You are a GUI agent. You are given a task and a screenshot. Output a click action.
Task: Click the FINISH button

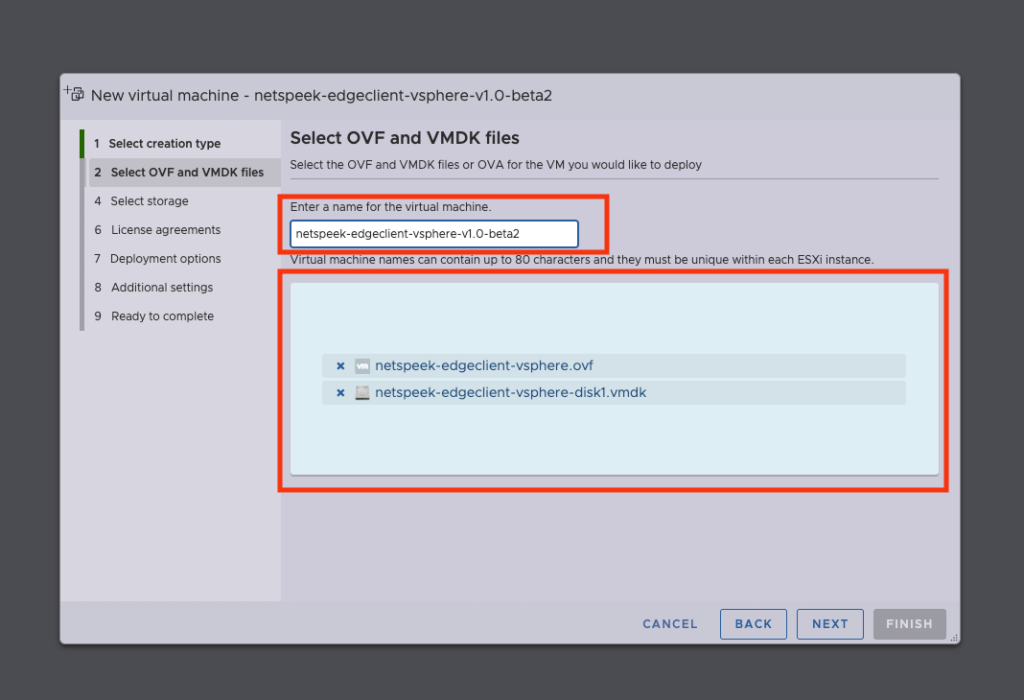(x=909, y=624)
